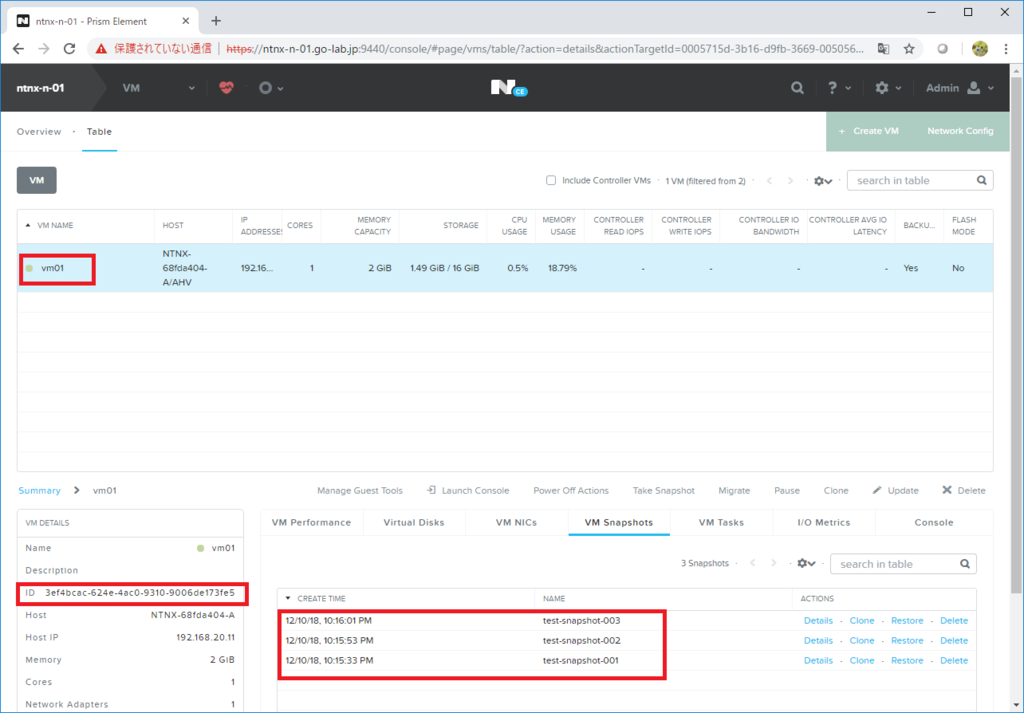Go to next page of VM table
Image resolution: width=1024 pixels, height=713 pixels.
point(790,181)
